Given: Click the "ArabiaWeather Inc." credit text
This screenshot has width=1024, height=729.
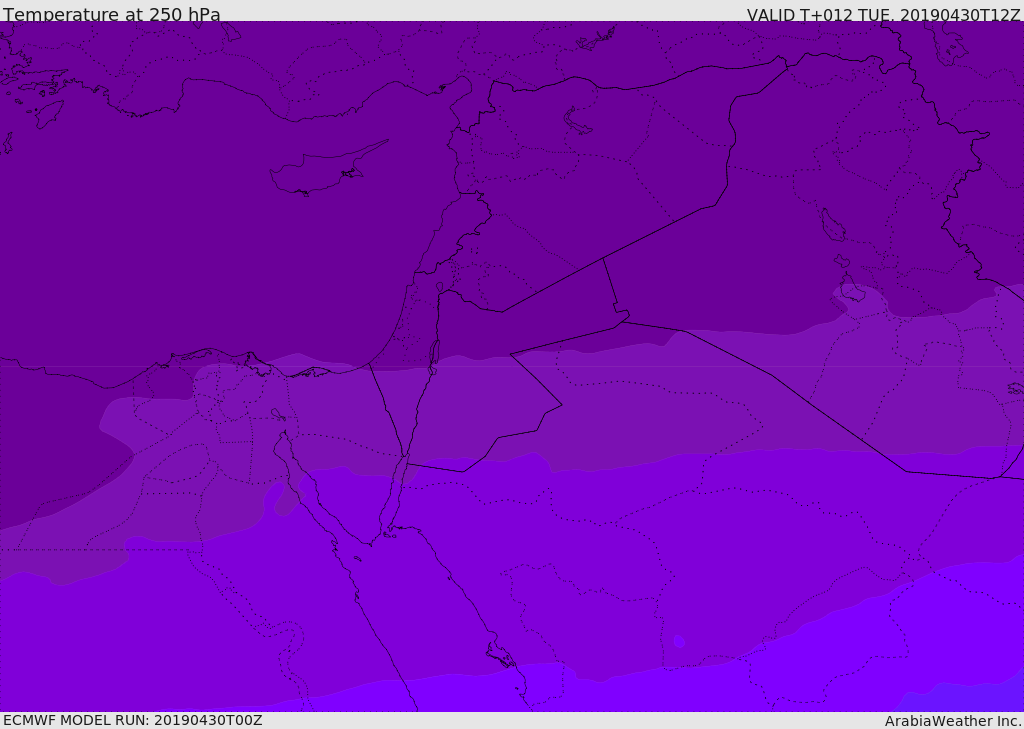Looking at the screenshot, I should tap(952, 721).
